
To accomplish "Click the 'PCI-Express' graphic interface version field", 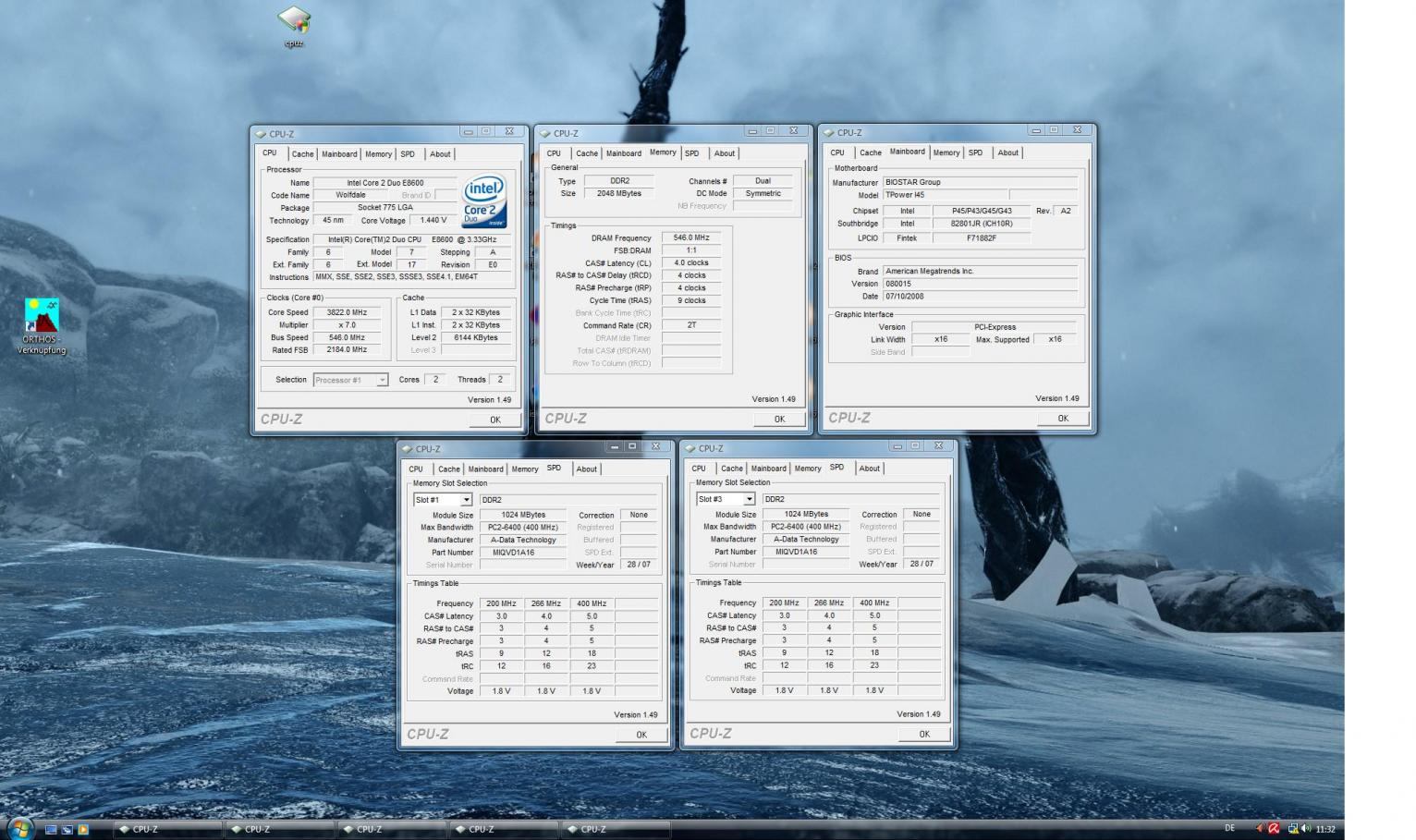I will [x=995, y=327].
